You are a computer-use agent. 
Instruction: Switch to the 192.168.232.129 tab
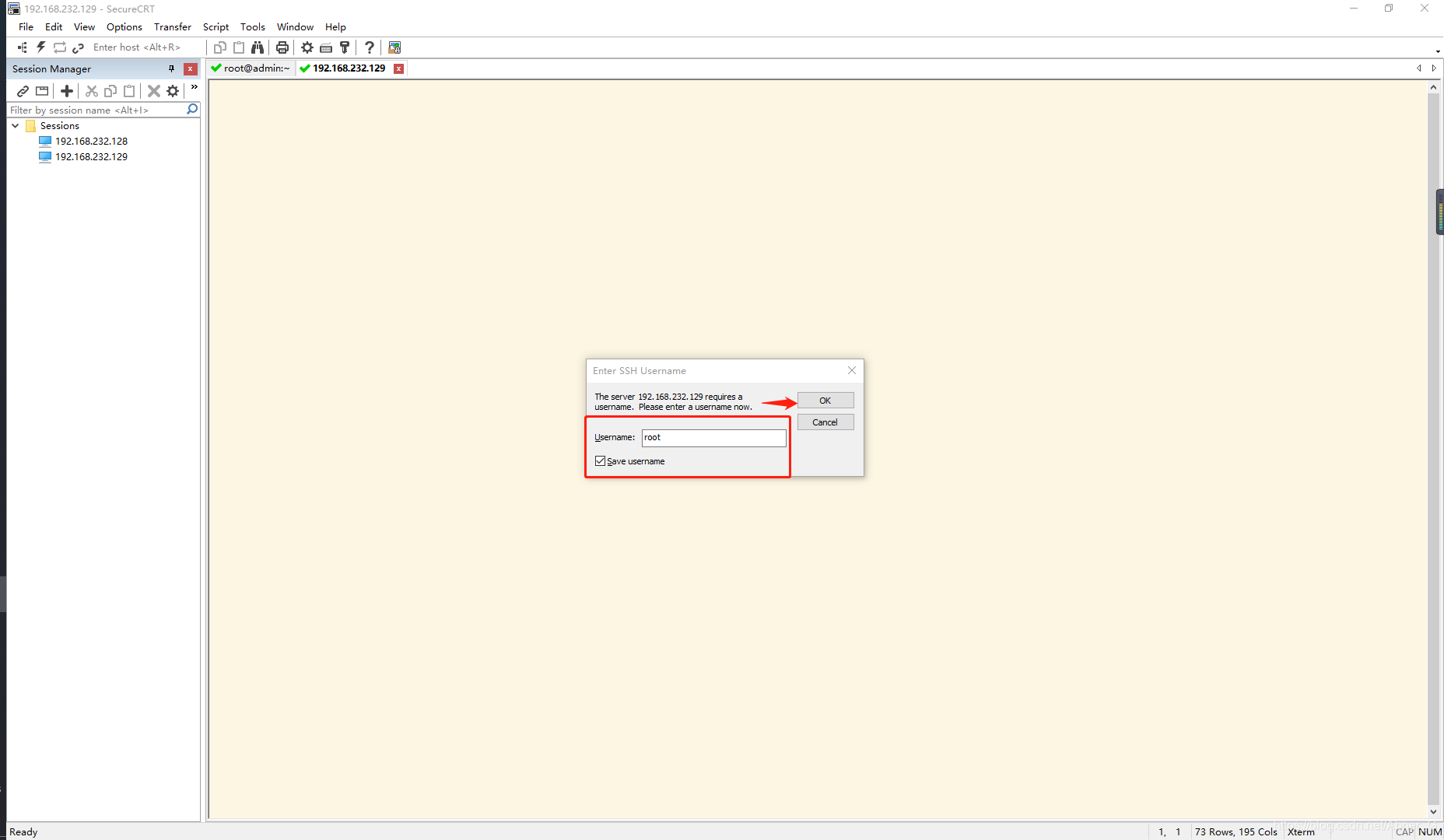[349, 68]
